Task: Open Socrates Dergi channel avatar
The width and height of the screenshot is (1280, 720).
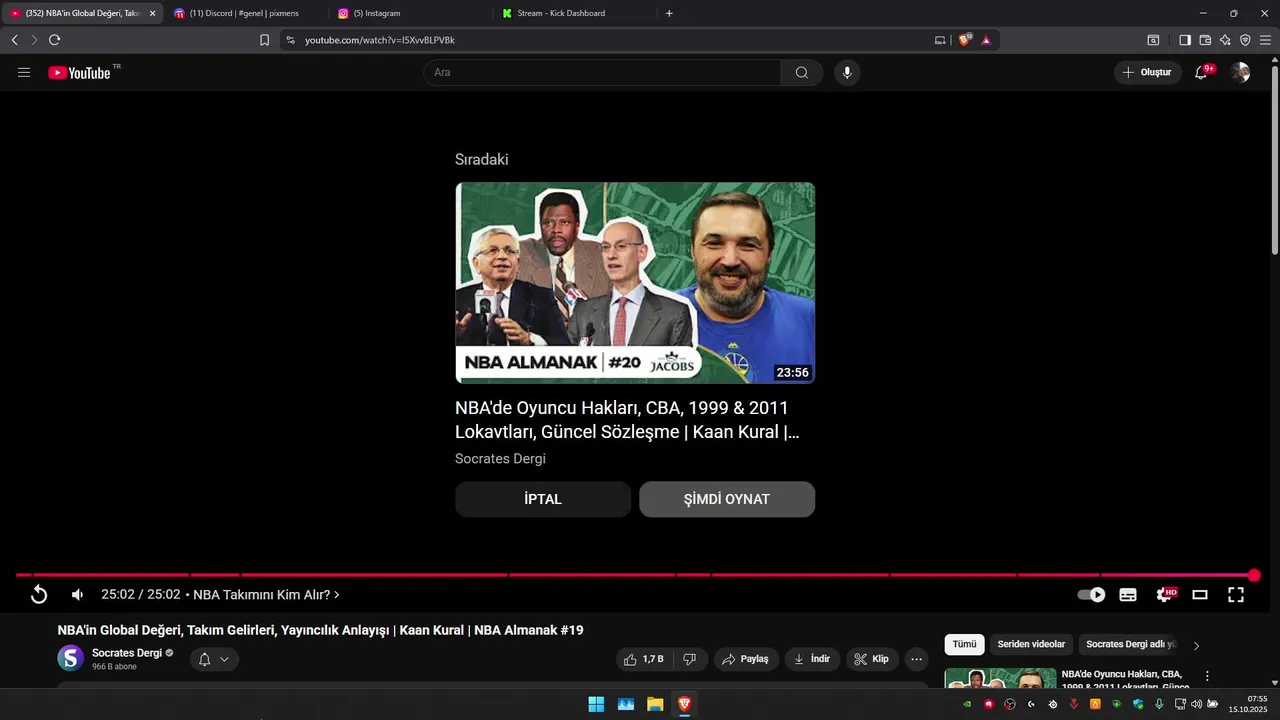Action: [71, 658]
